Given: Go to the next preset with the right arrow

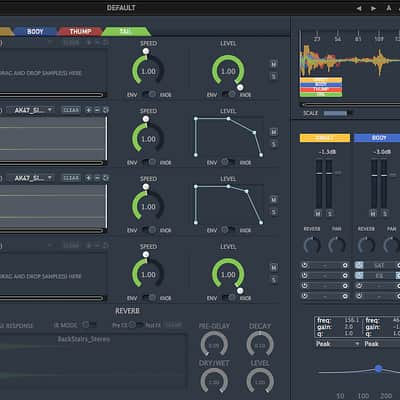Looking at the screenshot, I should [374, 8].
